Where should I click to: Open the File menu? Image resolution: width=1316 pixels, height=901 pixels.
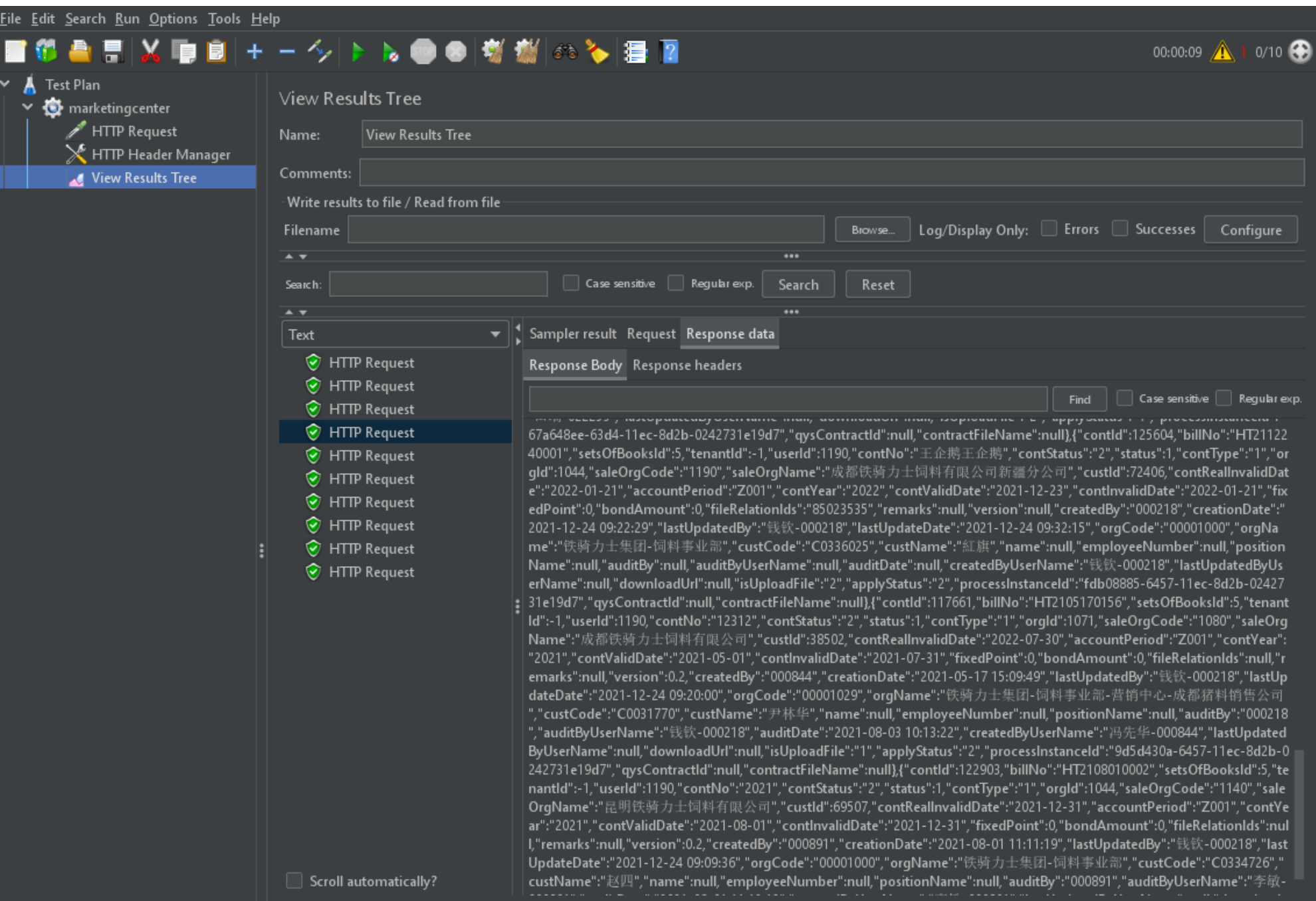11,19
